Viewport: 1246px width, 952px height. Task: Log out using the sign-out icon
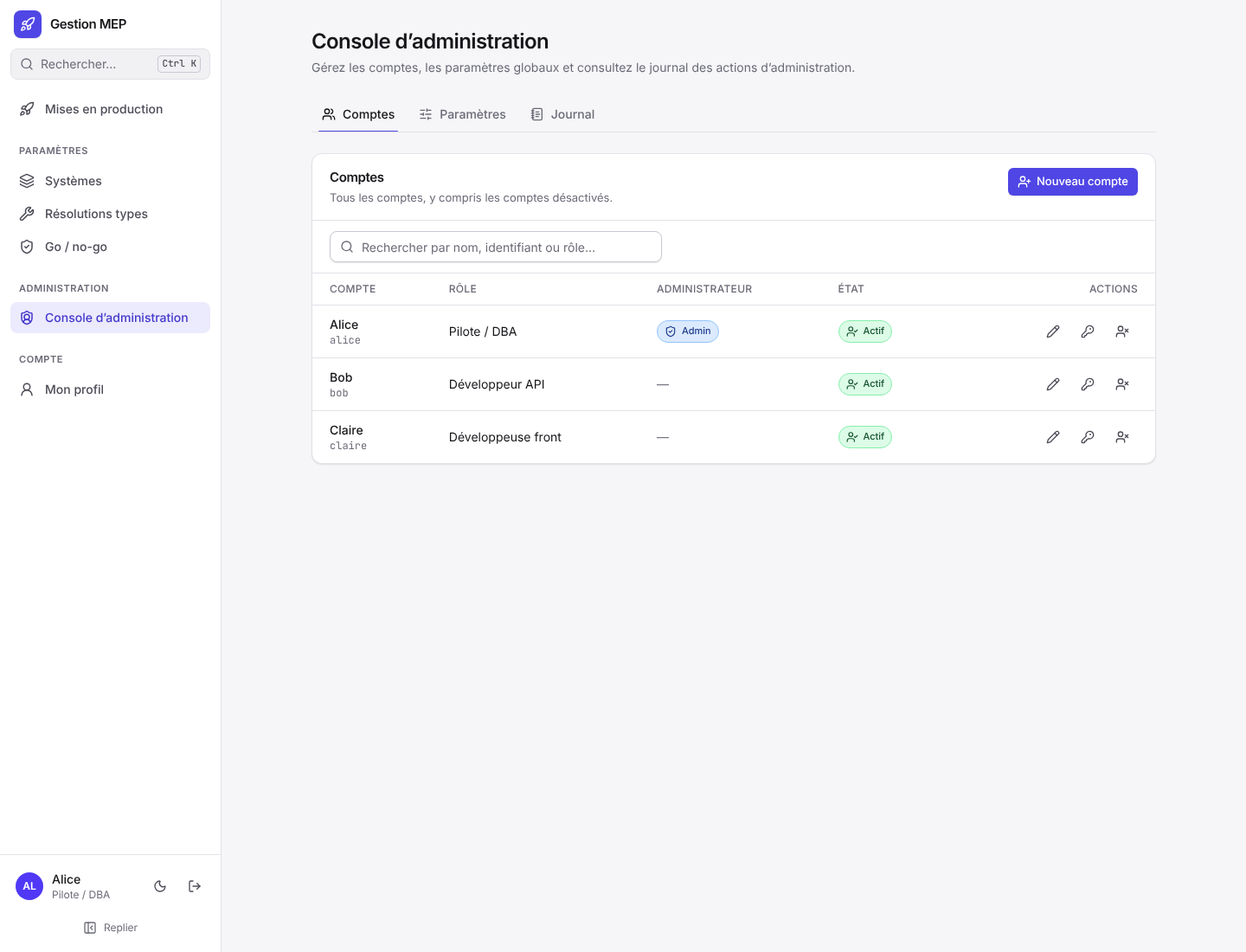tap(195, 886)
